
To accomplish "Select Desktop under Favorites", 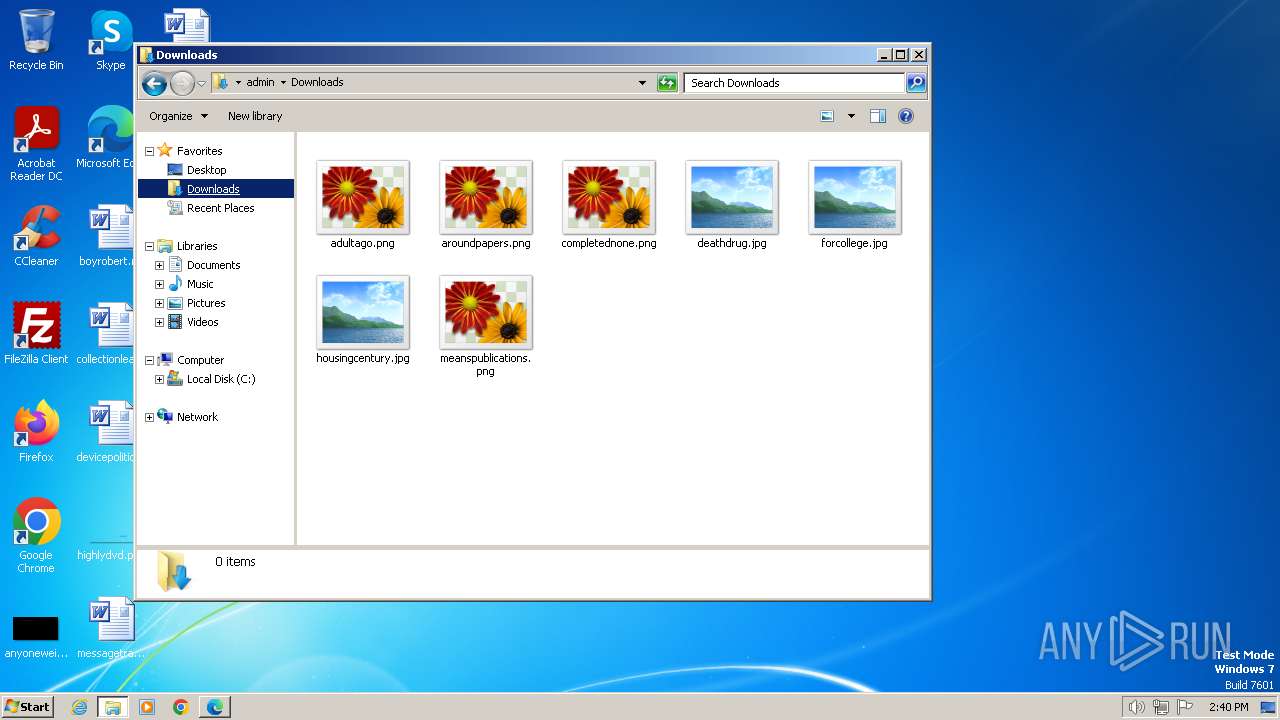I will [206, 170].
